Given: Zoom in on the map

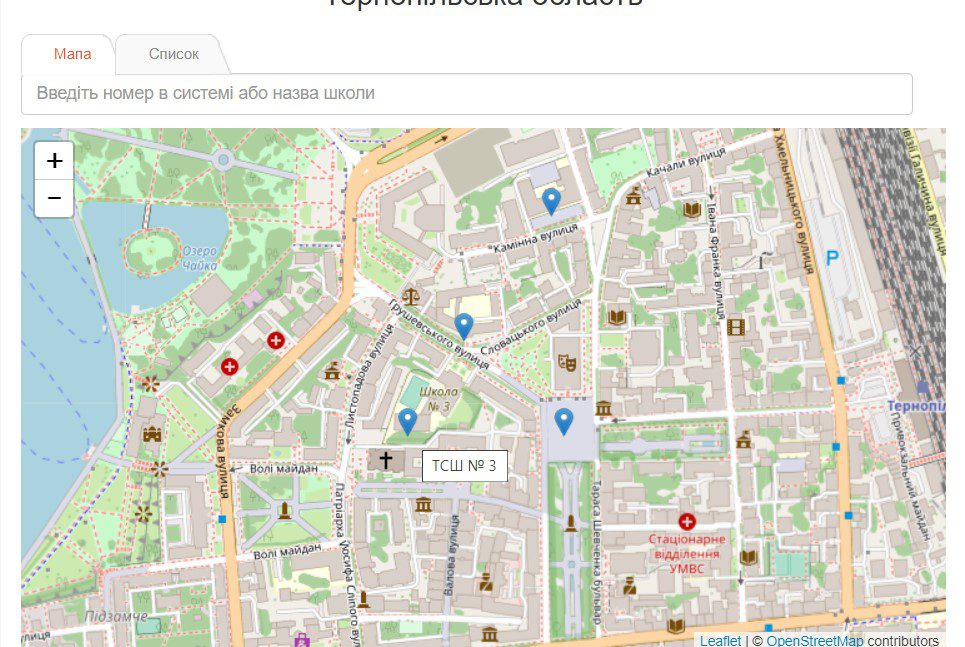Looking at the screenshot, I should point(54,161).
